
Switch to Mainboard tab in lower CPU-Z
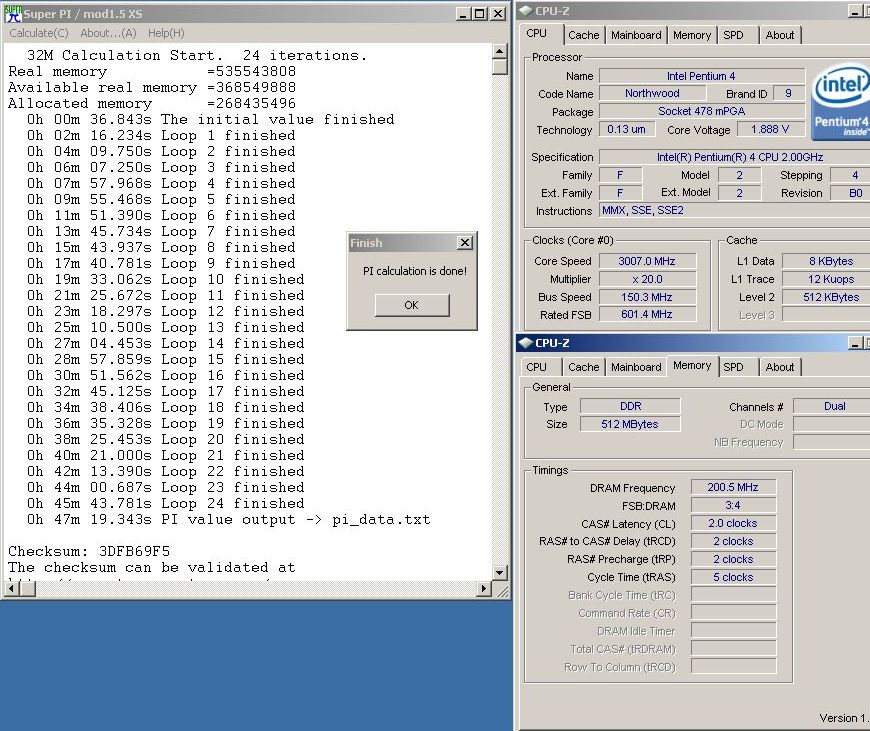[636, 367]
